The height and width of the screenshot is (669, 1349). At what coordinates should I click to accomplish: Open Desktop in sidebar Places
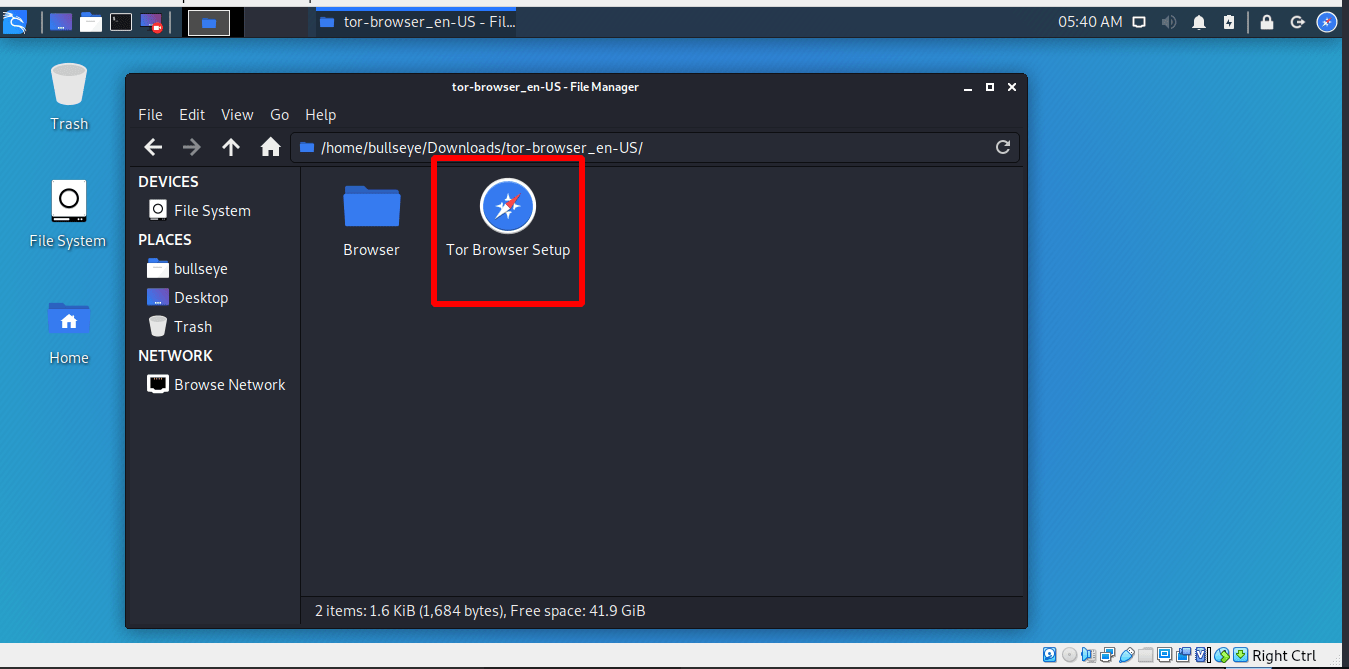click(x=187, y=297)
